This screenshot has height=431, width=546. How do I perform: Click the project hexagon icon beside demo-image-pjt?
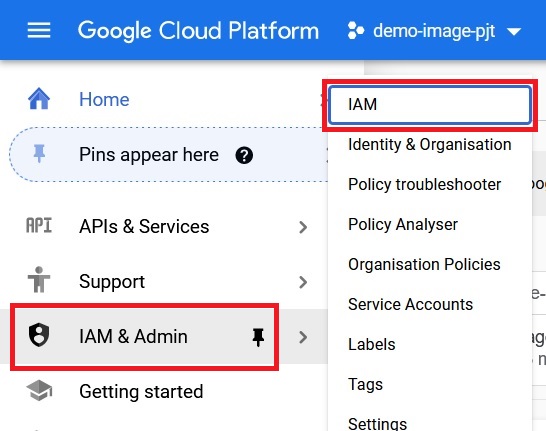[x=356, y=31]
